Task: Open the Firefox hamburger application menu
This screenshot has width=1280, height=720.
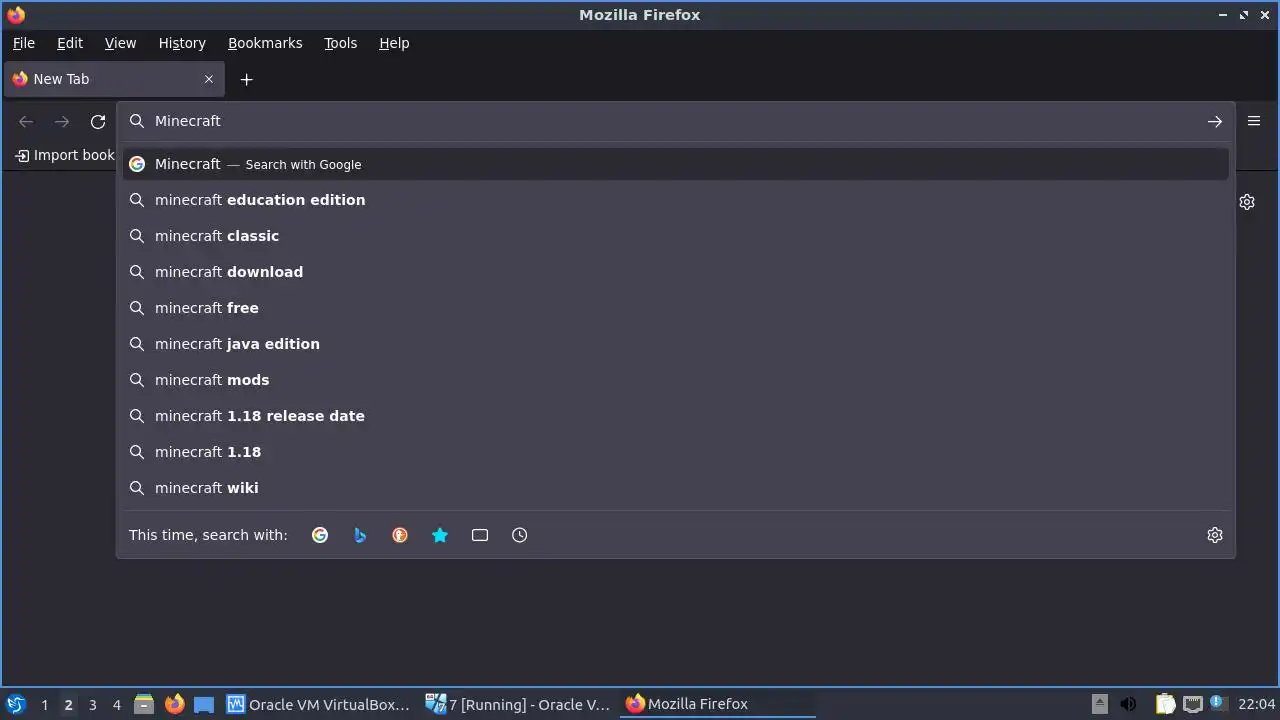Action: [1254, 121]
